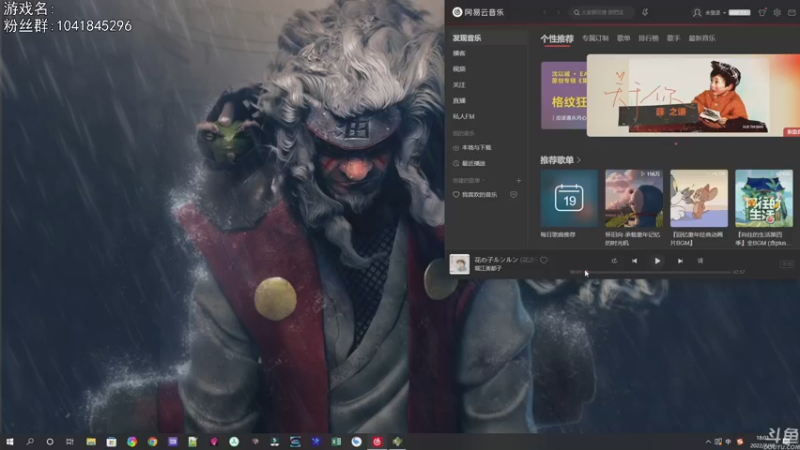Collapse the 创建的歌单 section
The height and width of the screenshot is (450, 800).
pyautogui.click(x=468, y=181)
